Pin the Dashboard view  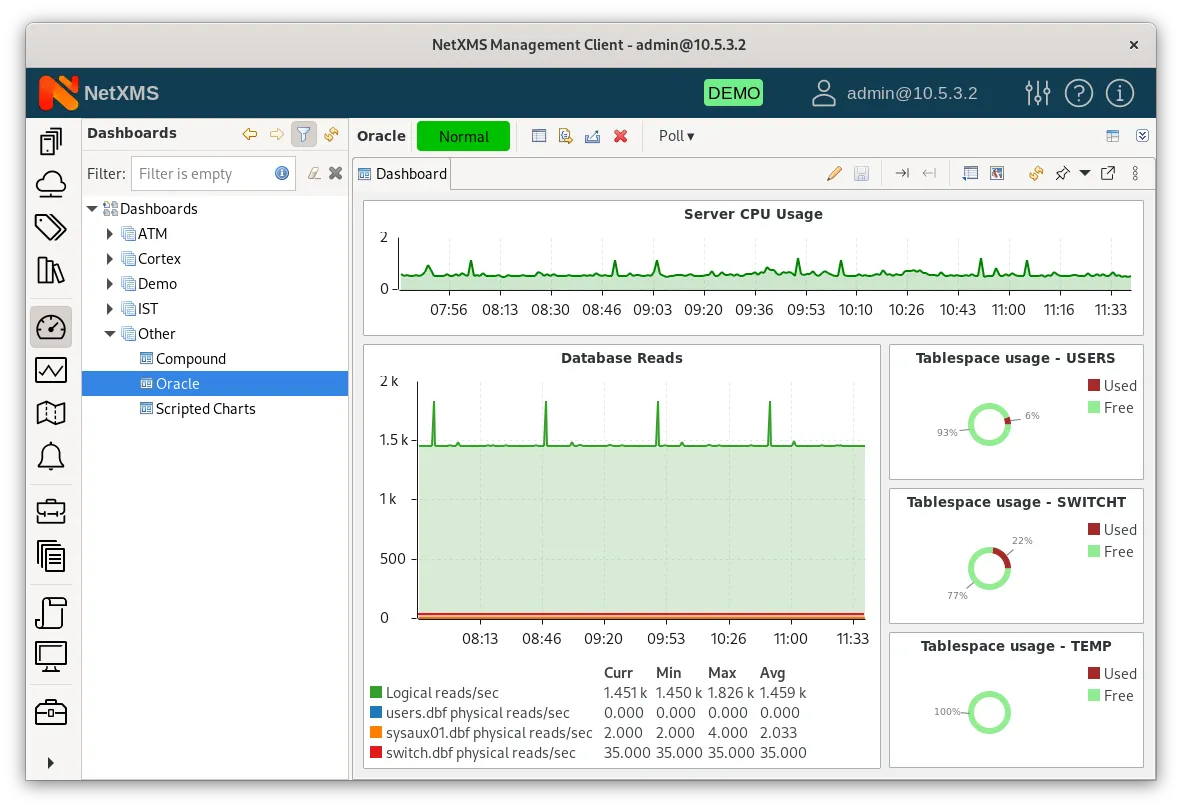tap(1062, 173)
